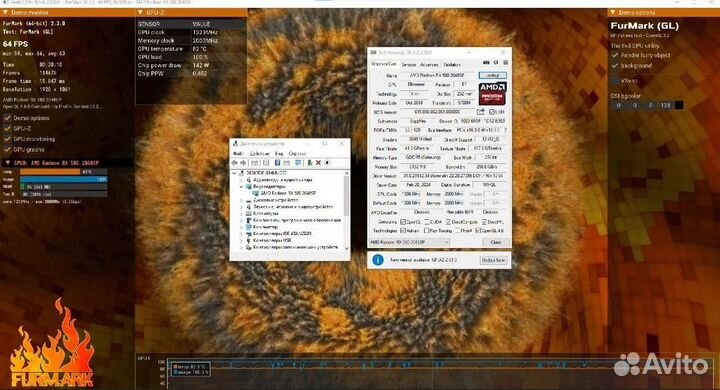This screenshot has width=720, height=390.
Task: Switch to Sensors tab in GPU-Z
Action: click(x=409, y=65)
